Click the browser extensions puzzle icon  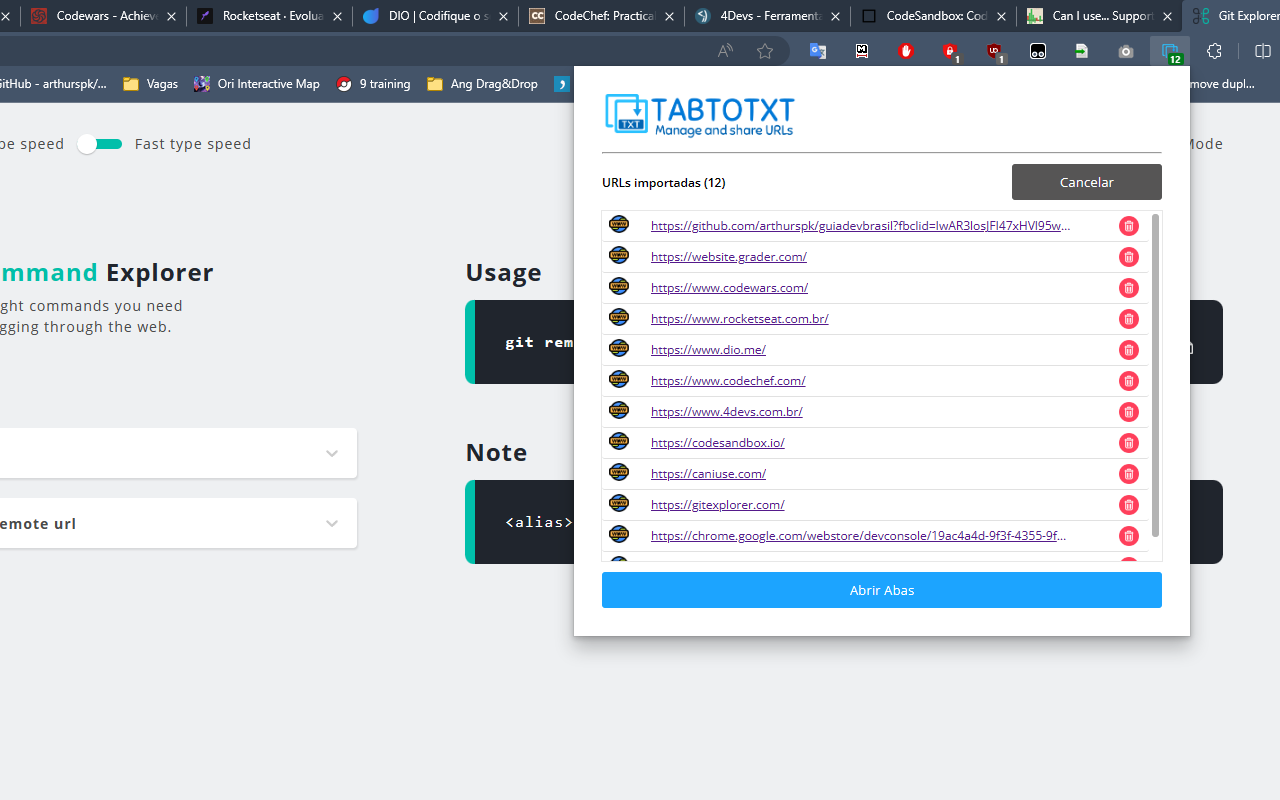1213,50
